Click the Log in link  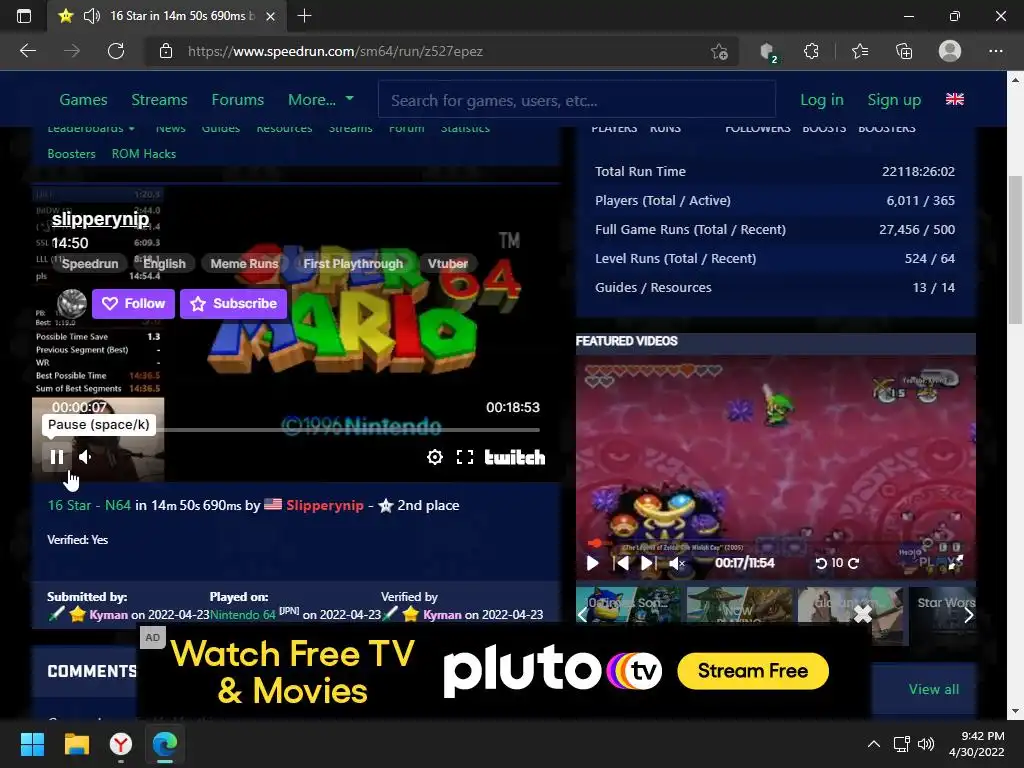click(822, 100)
